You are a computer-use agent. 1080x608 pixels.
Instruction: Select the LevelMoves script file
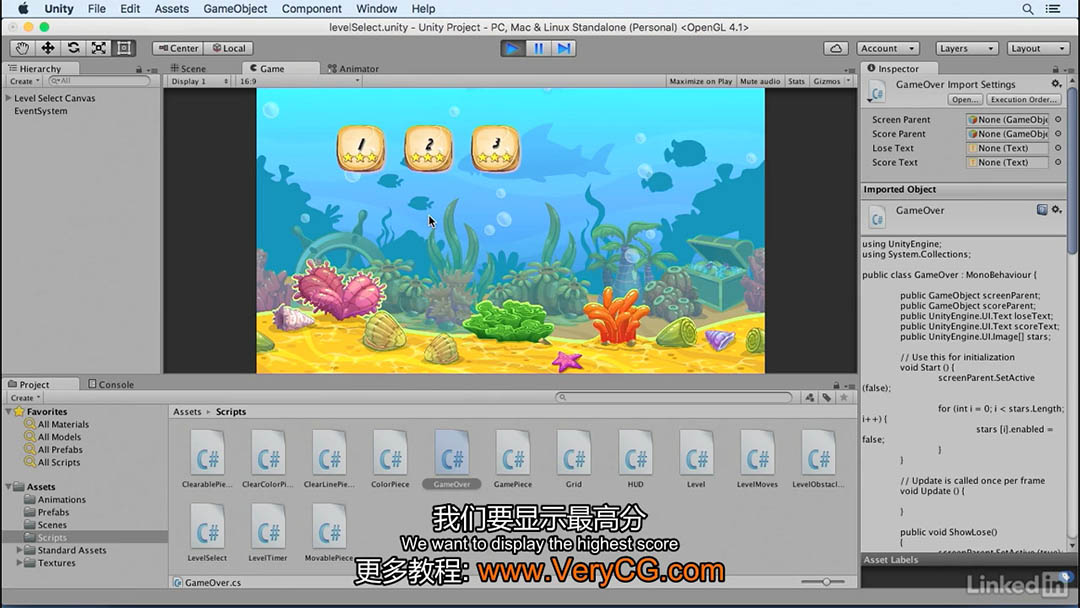pyautogui.click(x=757, y=459)
